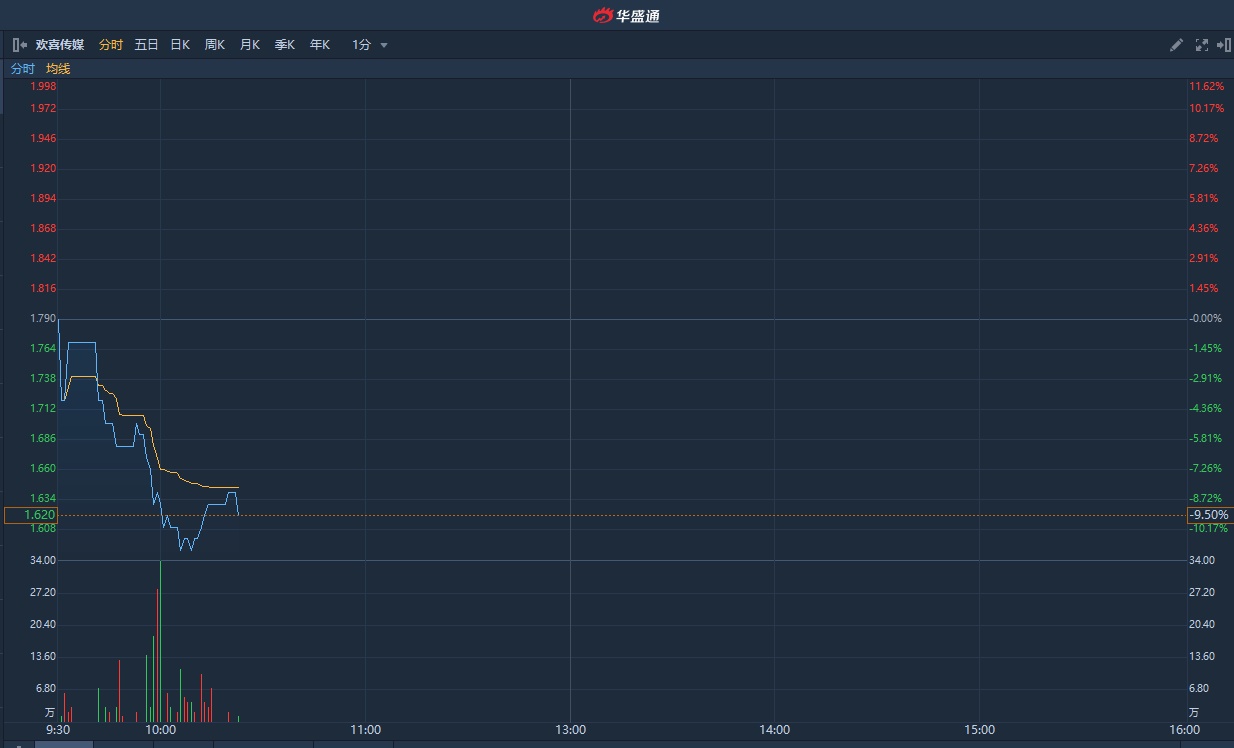Switch to the 五日 five-day view

[x=146, y=45]
